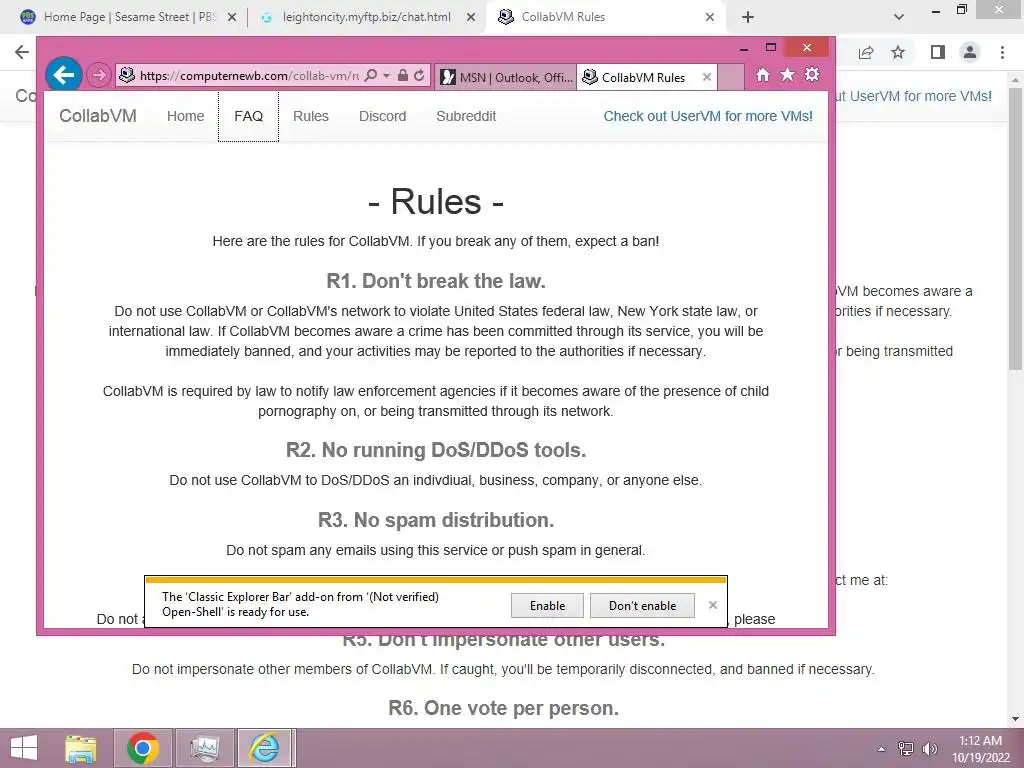Image resolution: width=1024 pixels, height=768 pixels.
Task: Click Chrome back arrow
Action: coord(22,52)
